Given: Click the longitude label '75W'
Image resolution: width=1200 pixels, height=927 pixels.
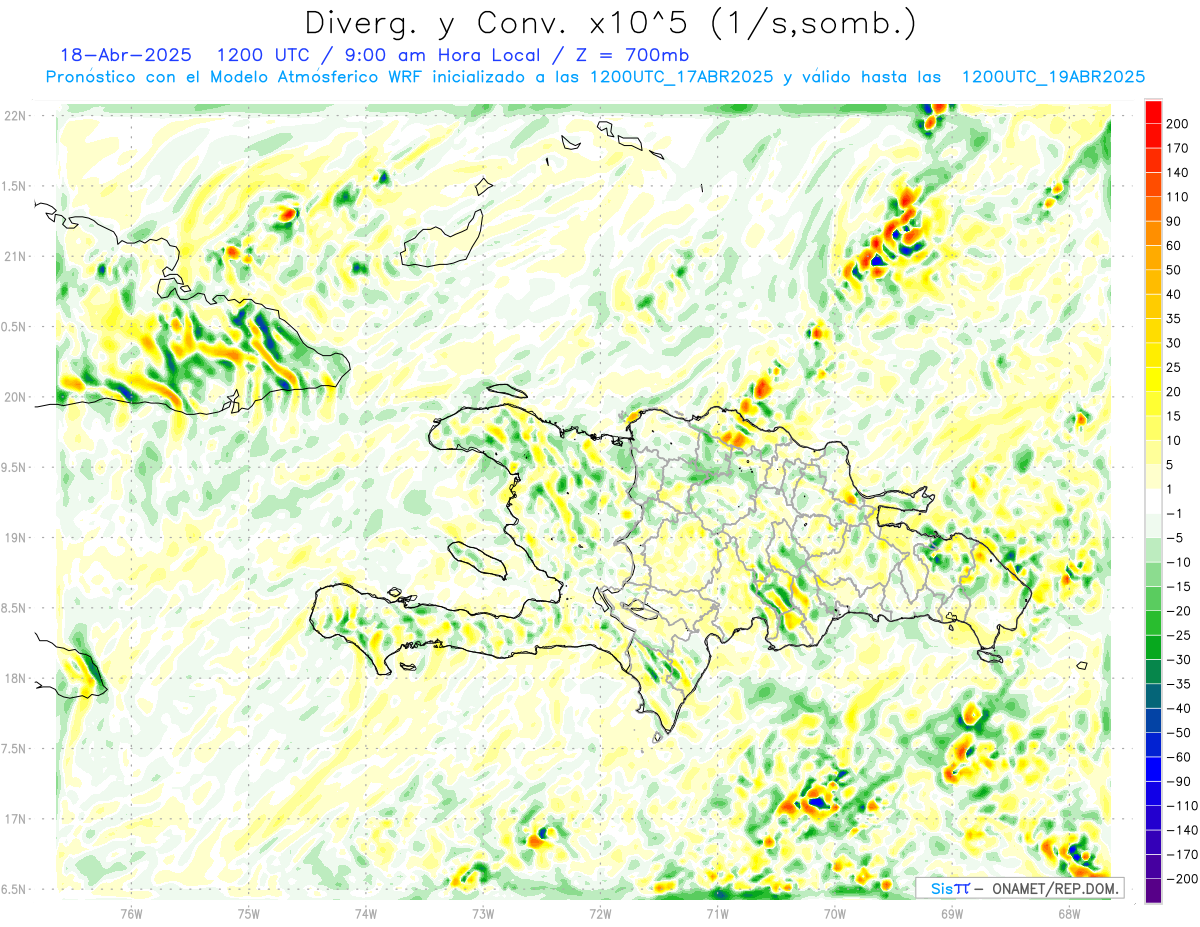Looking at the screenshot, I should pos(249,913).
